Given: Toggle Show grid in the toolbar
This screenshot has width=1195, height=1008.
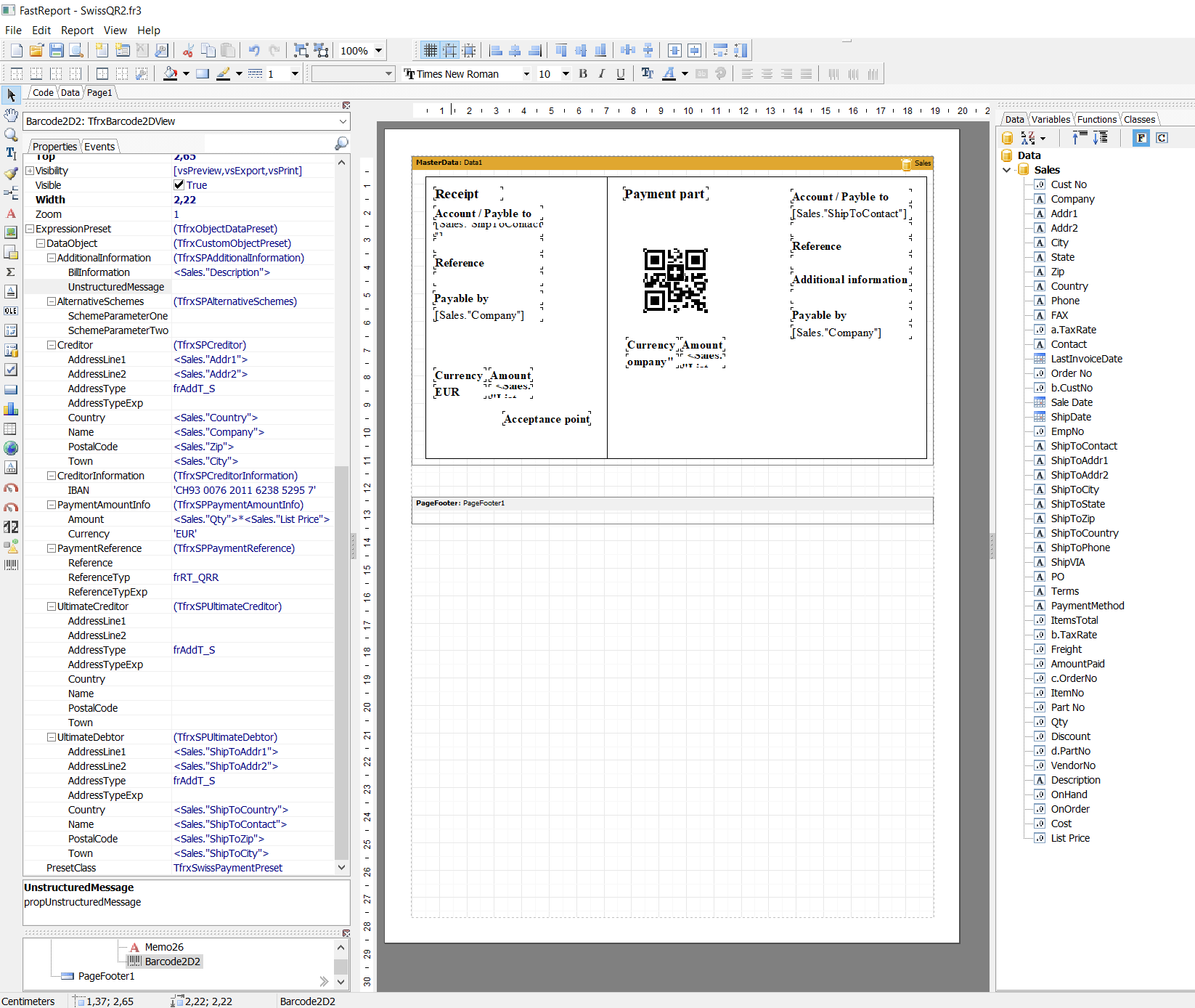Looking at the screenshot, I should point(431,50).
